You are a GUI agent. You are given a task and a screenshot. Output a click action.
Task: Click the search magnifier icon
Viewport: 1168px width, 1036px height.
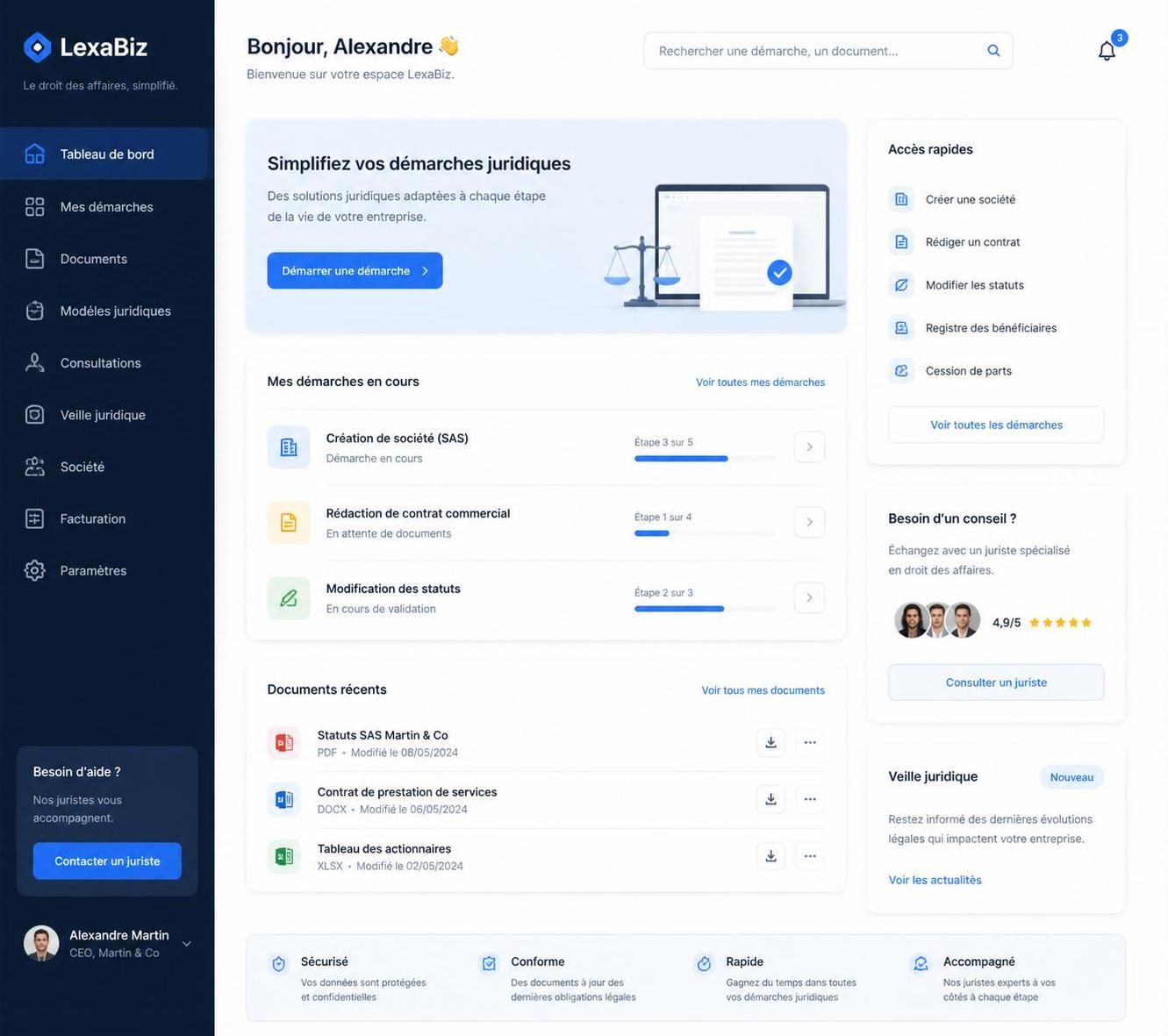click(x=993, y=51)
